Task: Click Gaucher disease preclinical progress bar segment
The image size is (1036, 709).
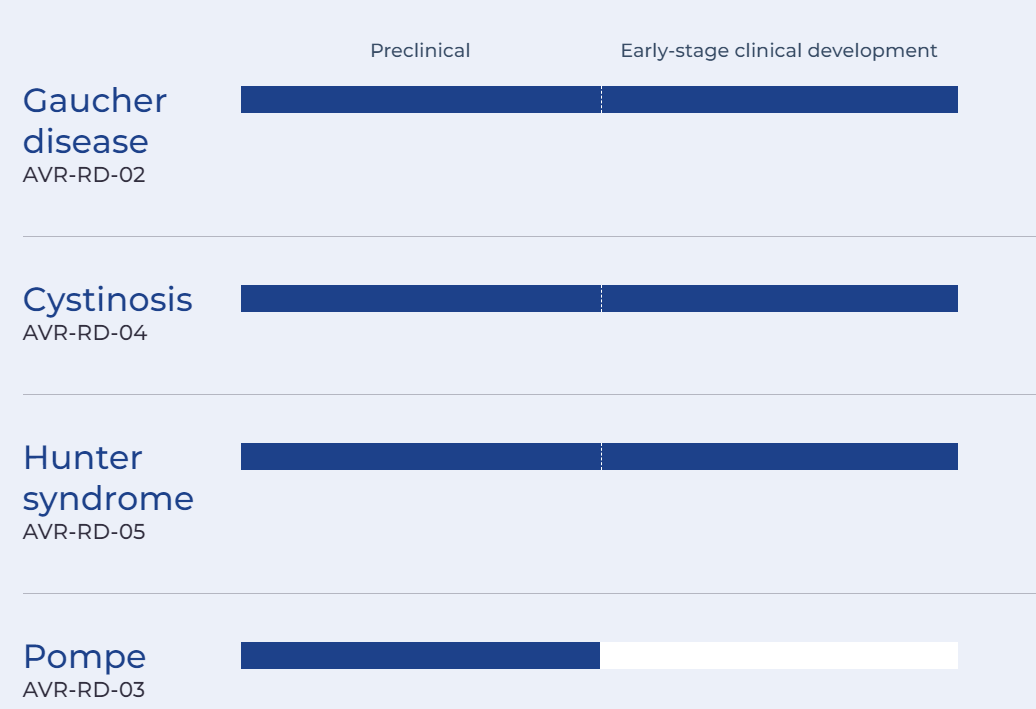Action: 421,99
